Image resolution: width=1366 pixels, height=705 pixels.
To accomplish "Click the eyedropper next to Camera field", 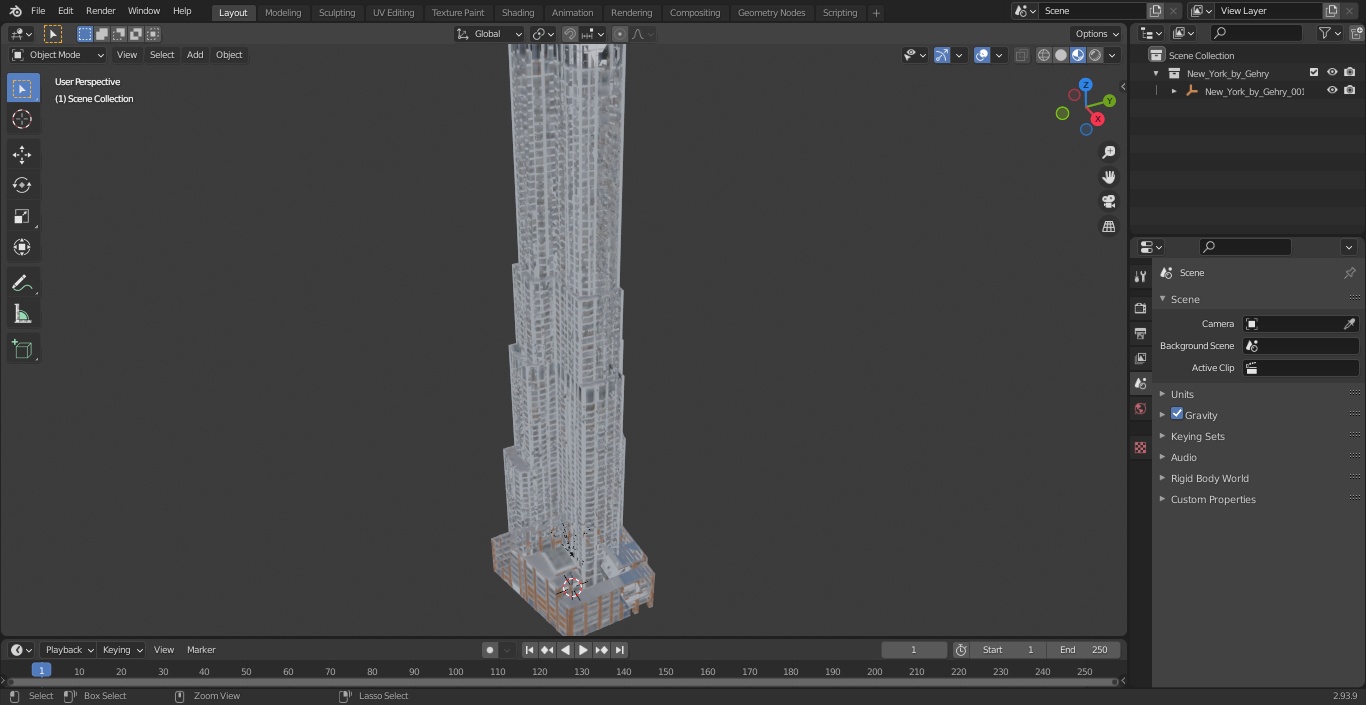I will 1349,324.
